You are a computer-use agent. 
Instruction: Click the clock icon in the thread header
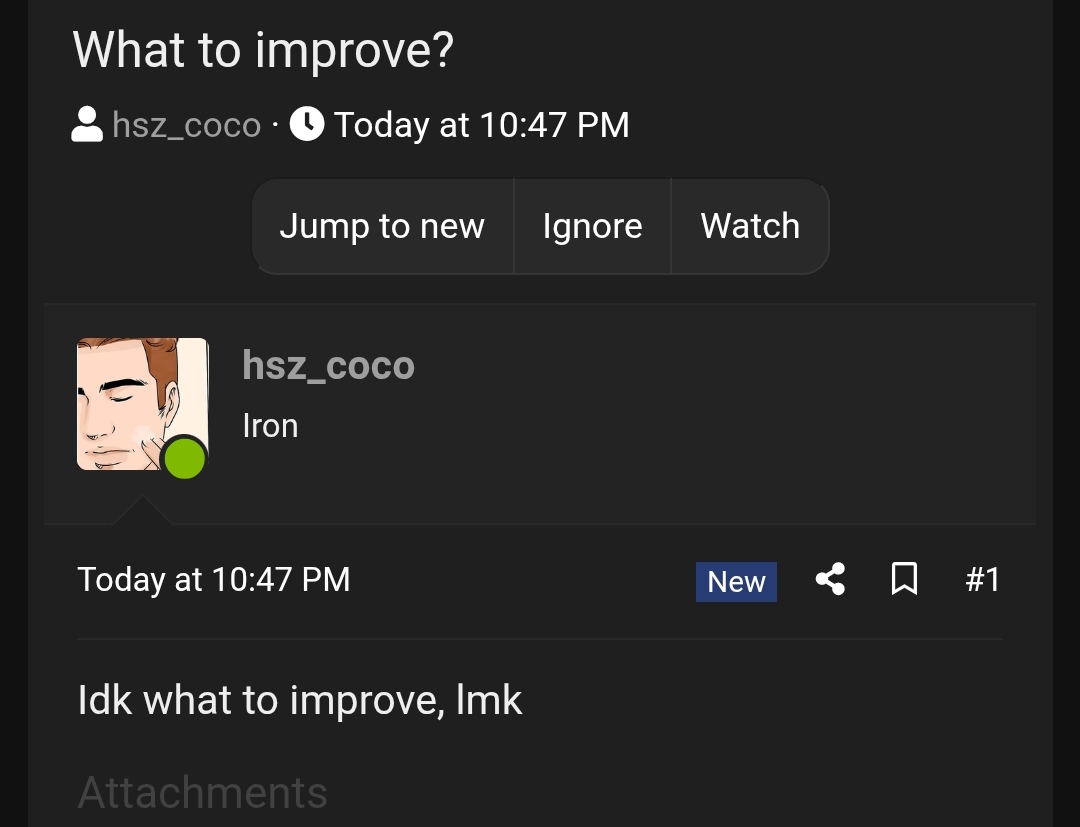point(307,125)
